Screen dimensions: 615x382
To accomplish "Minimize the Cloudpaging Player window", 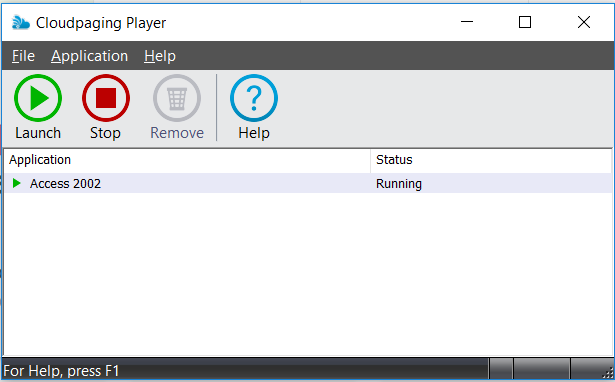I will [x=467, y=22].
